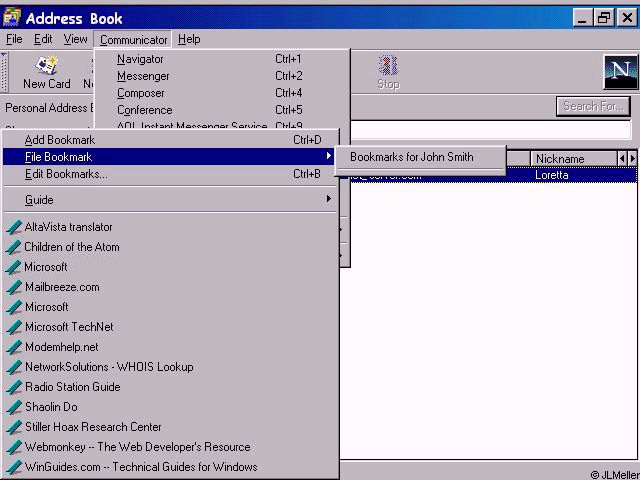Click the Address Book title bar icon
This screenshot has width=640, height=480.
11,17
